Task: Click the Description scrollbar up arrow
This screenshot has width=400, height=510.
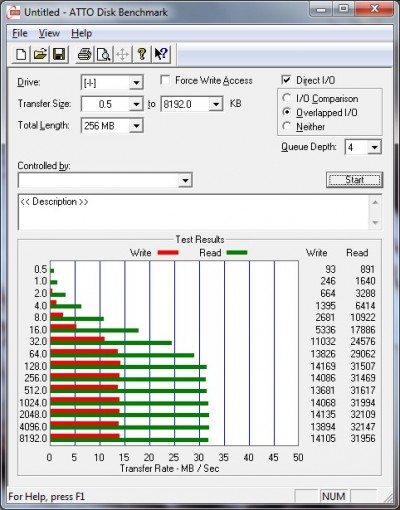Action: click(375, 202)
